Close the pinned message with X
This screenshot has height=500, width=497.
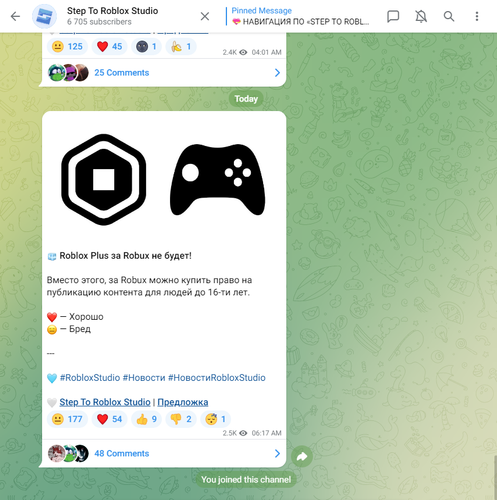point(205,16)
